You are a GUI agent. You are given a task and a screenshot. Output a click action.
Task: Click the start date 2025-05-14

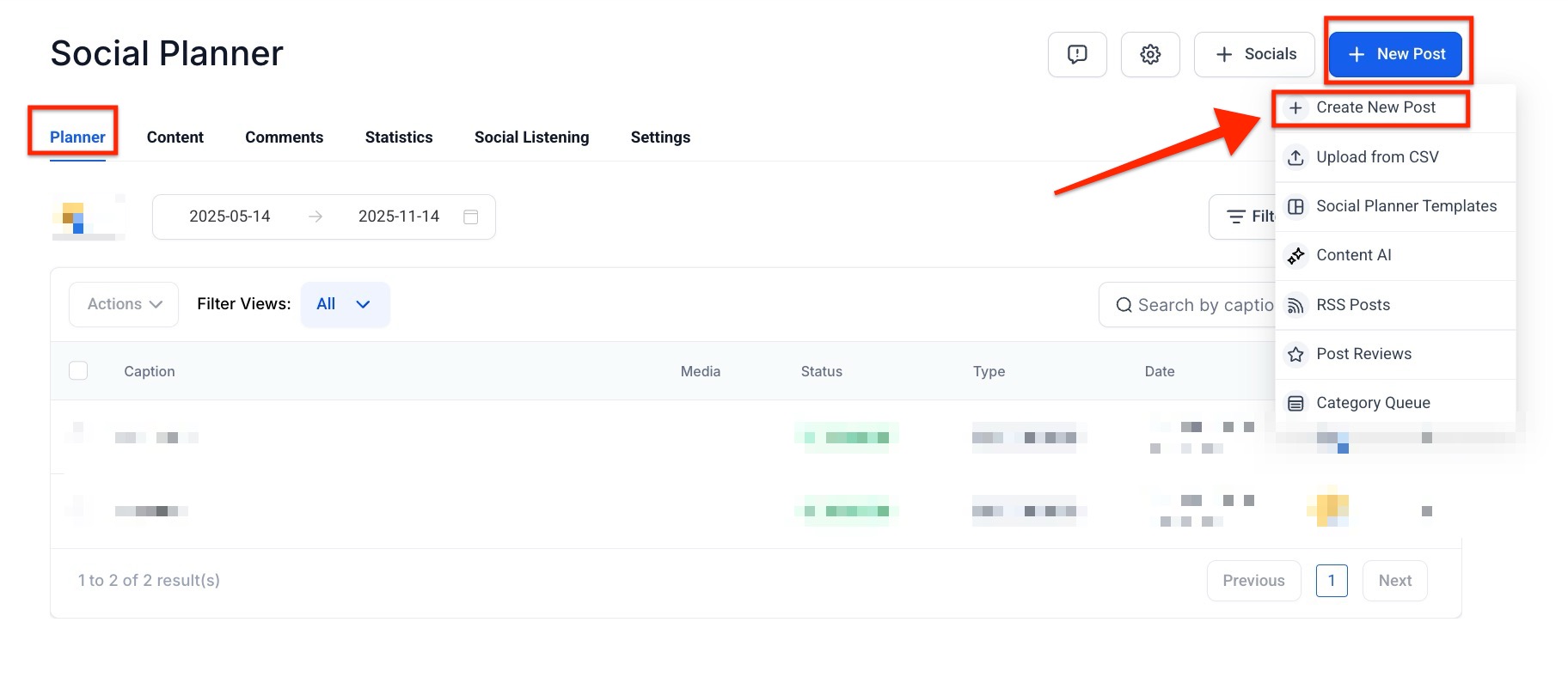coord(230,217)
